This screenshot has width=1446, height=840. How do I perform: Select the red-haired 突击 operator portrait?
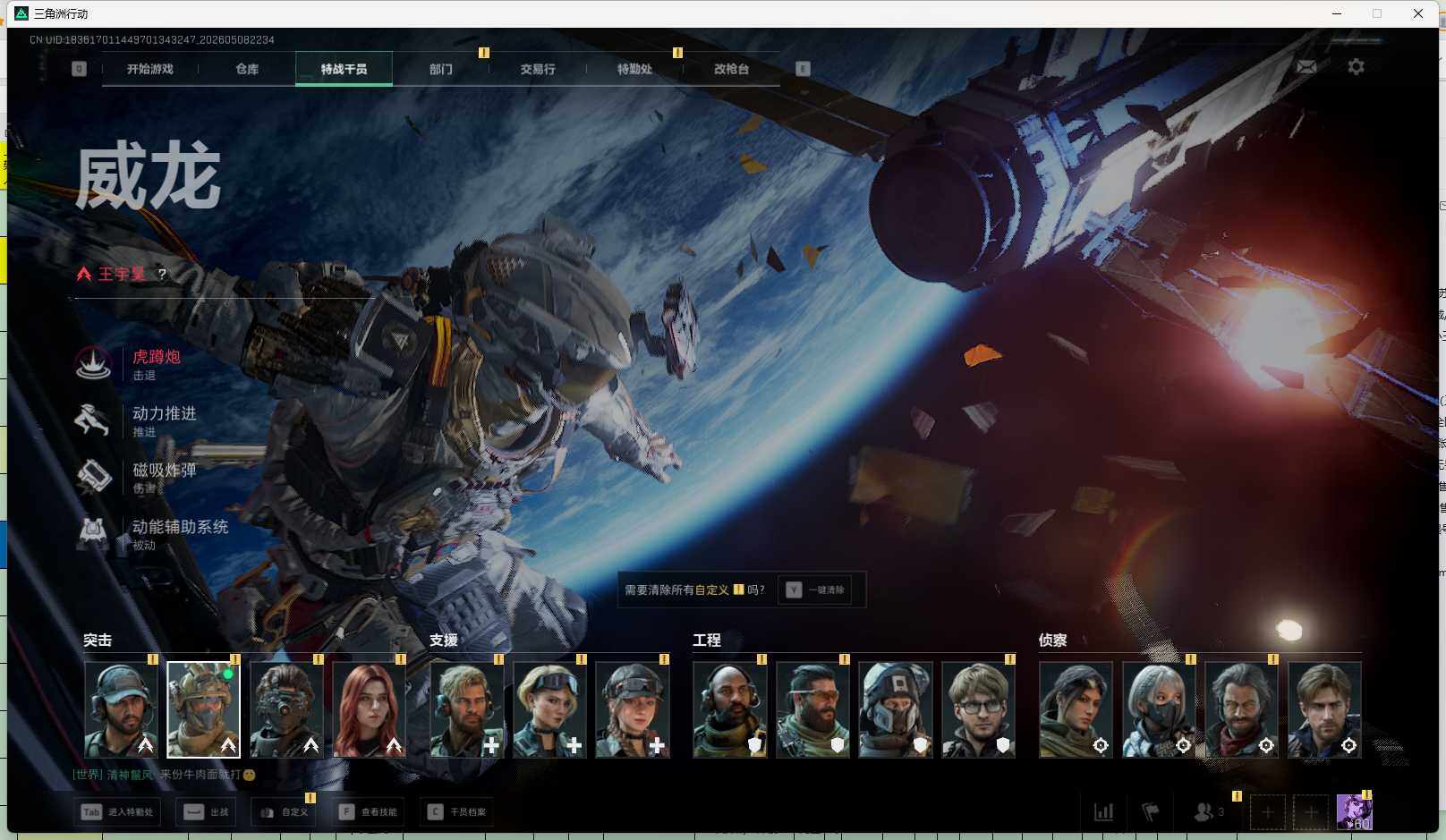click(x=369, y=709)
